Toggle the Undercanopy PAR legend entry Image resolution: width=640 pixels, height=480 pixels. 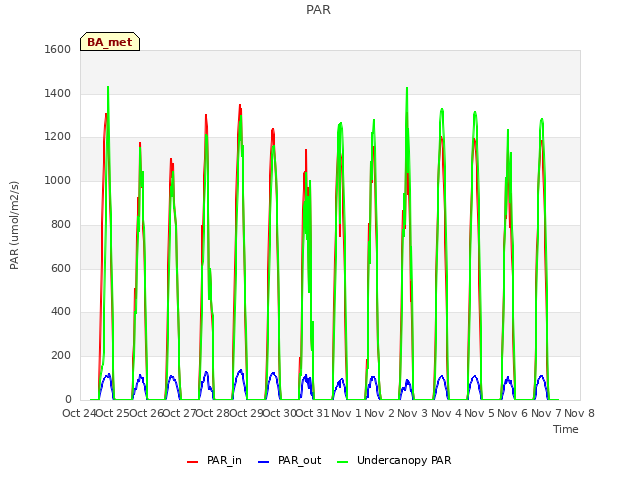(394, 460)
